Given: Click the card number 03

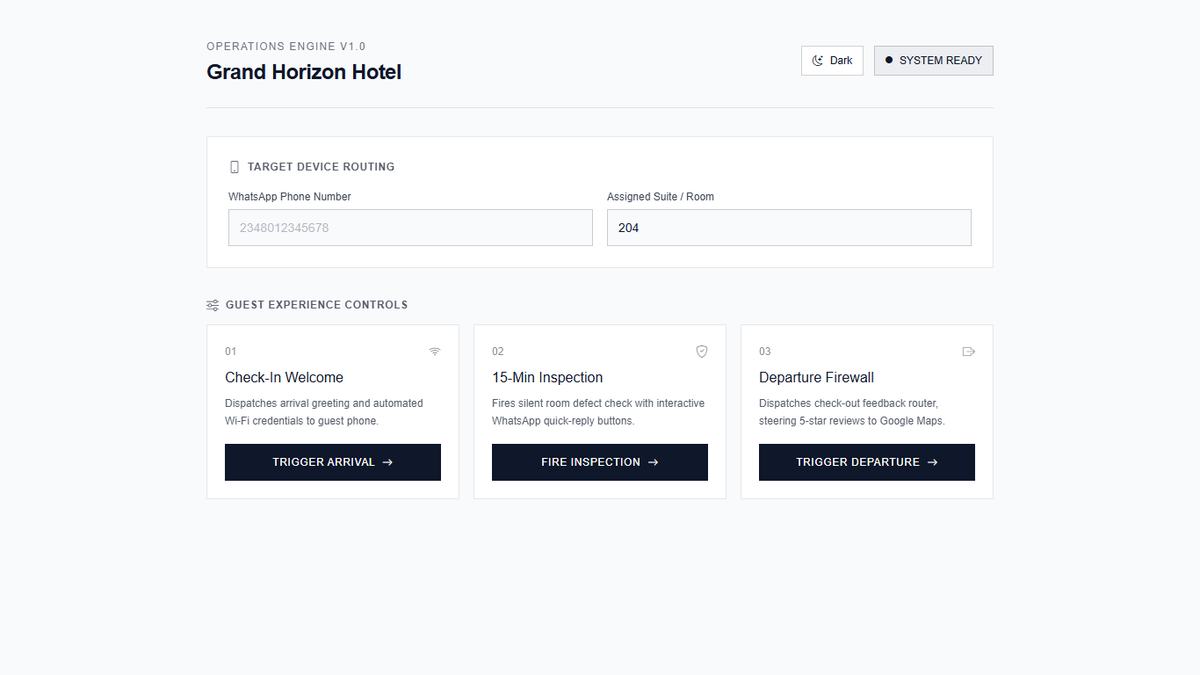Looking at the screenshot, I should point(765,351).
